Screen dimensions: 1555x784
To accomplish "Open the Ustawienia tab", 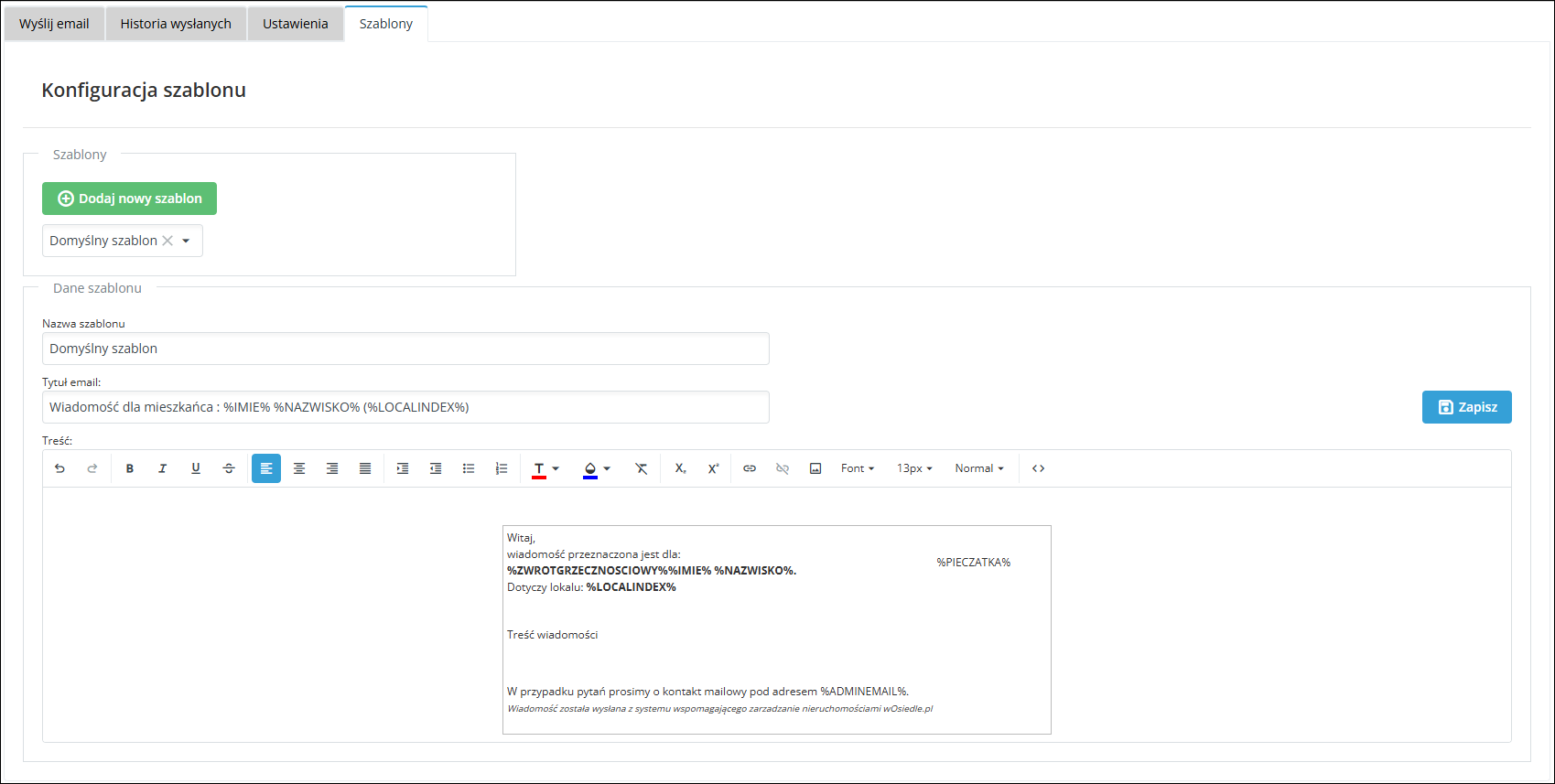I will (x=295, y=24).
